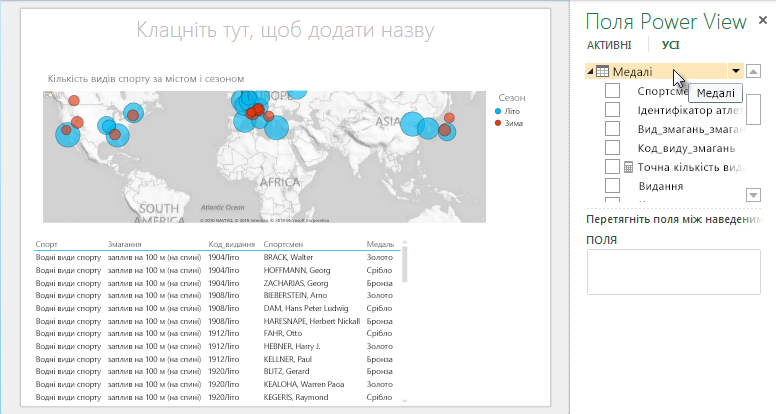Check the Спортсмен field checkbox
776x414 pixels.
pyautogui.click(x=613, y=91)
